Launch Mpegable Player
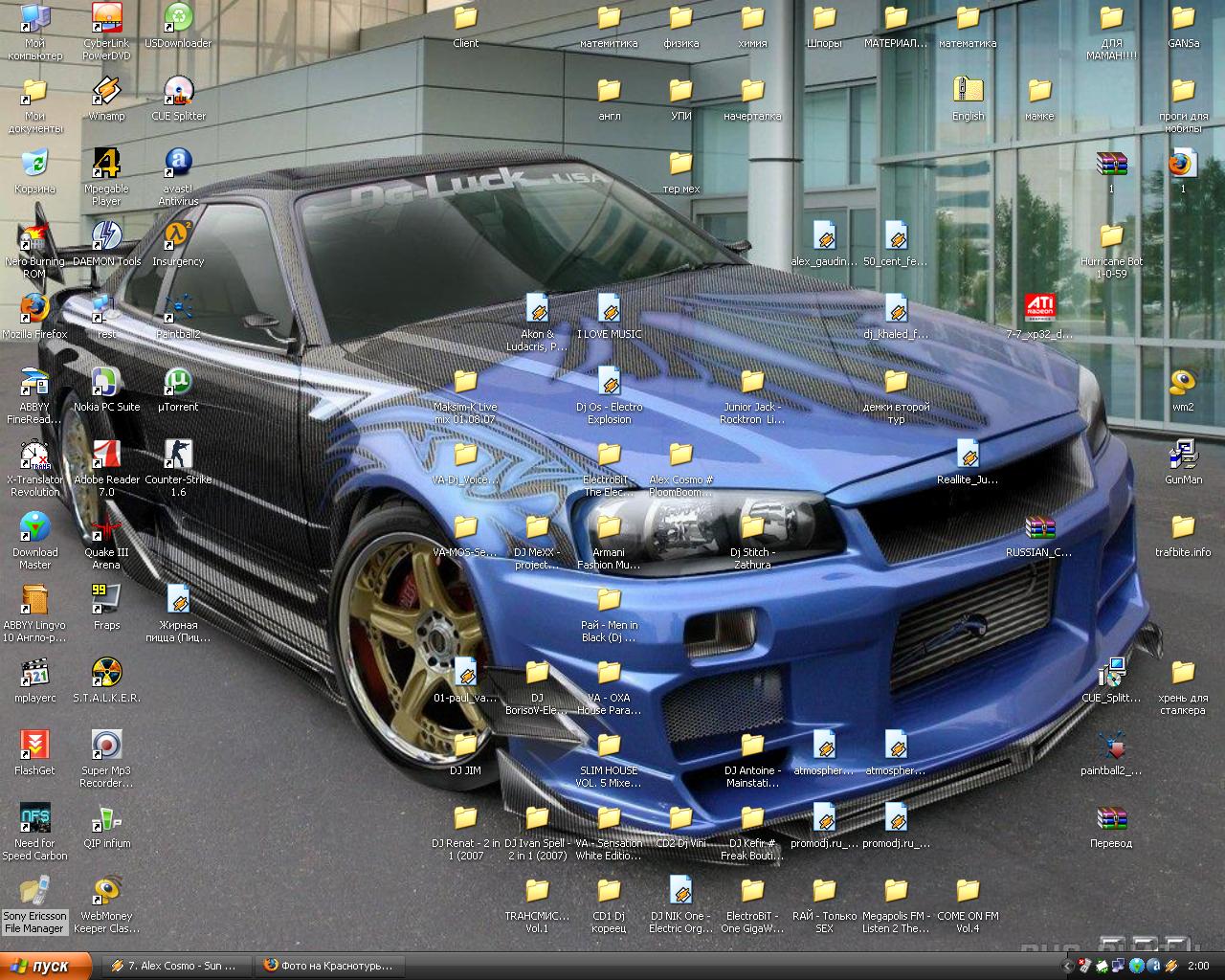 [x=106, y=178]
